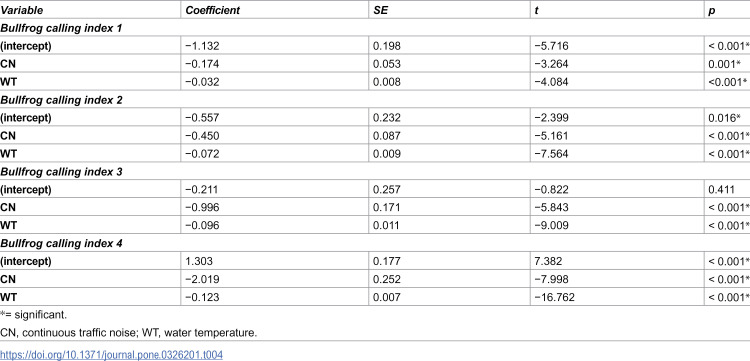The image size is (750, 361).
Task: Click the p column header
Action: [x=712, y=11]
